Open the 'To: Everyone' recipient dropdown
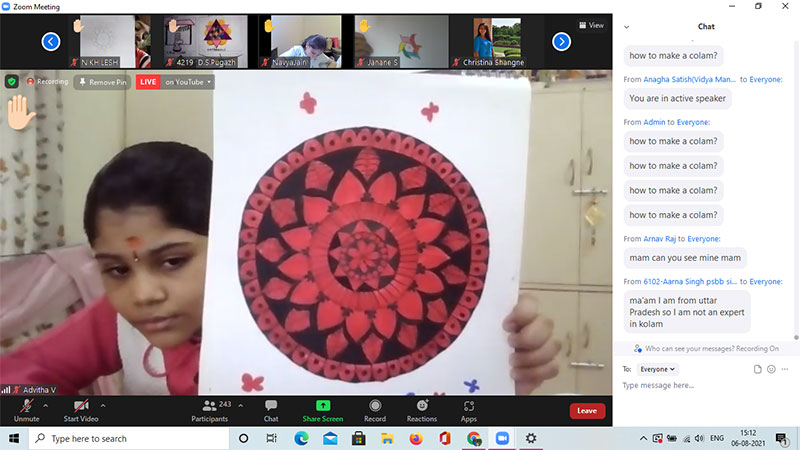This screenshot has height=450, width=800. (x=658, y=369)
